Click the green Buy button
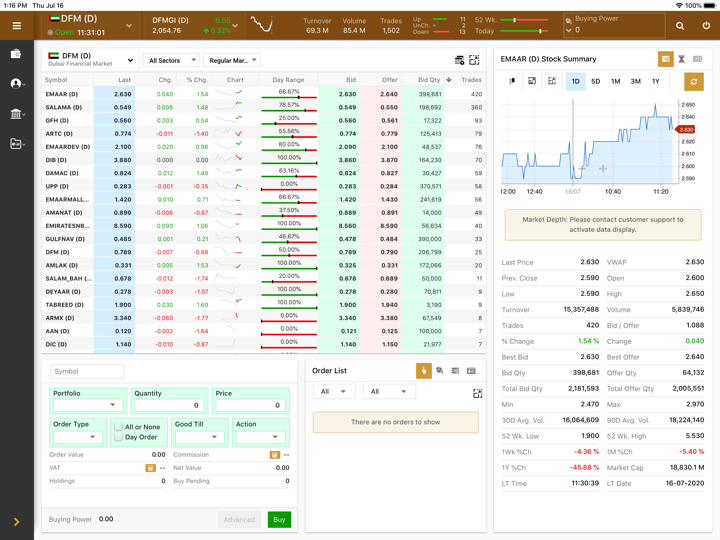 pos(279,520)
